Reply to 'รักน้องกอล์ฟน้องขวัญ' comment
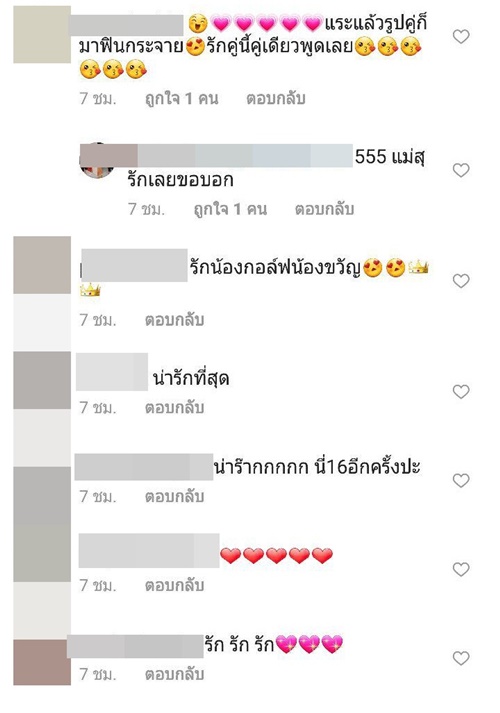This screenshot has height=713, width=500. (x=174, y=320)
